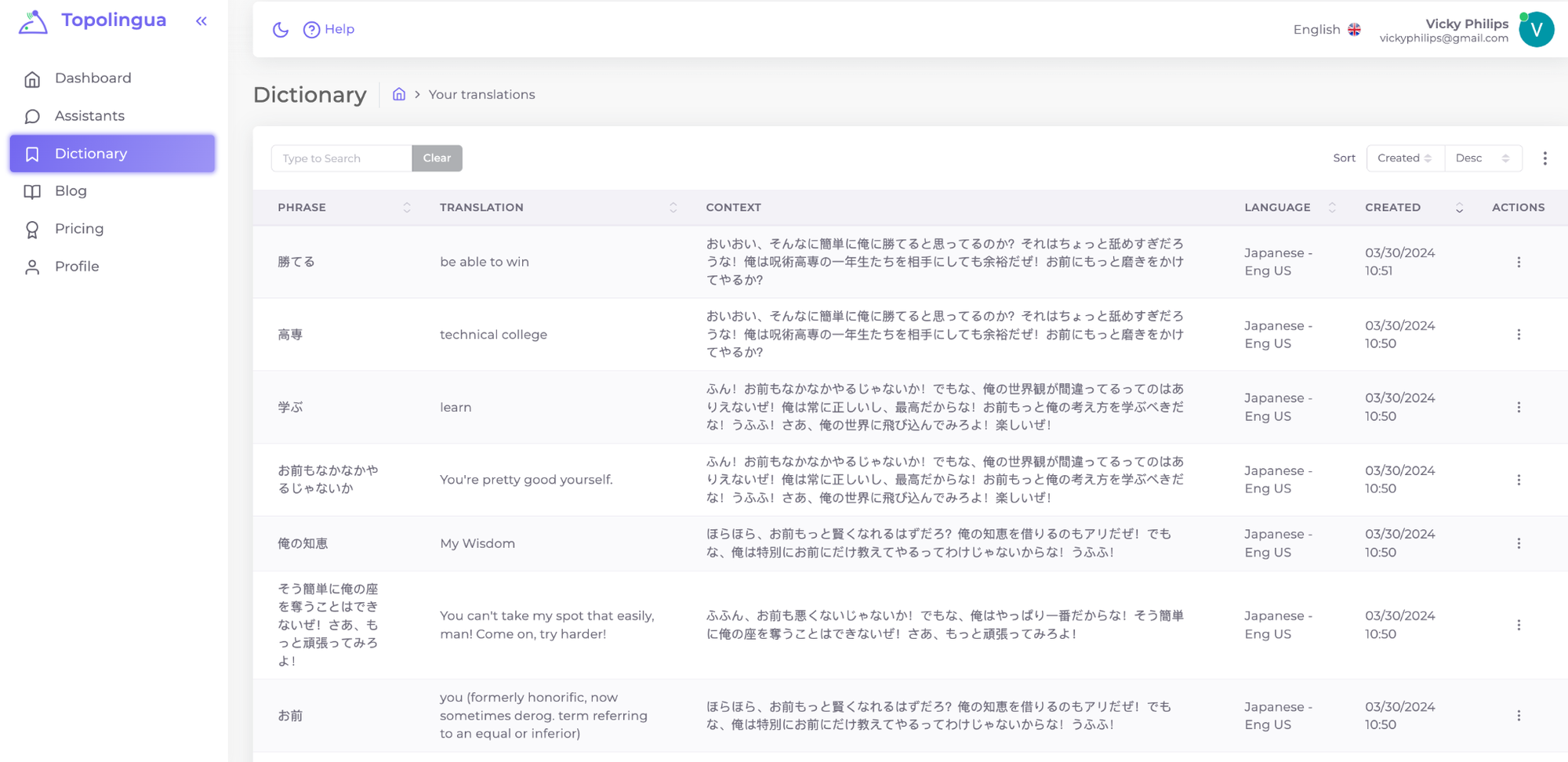Sort by PHRASE column header
The height and width of the screenshot is (762, 1568).
click(343, 208)
